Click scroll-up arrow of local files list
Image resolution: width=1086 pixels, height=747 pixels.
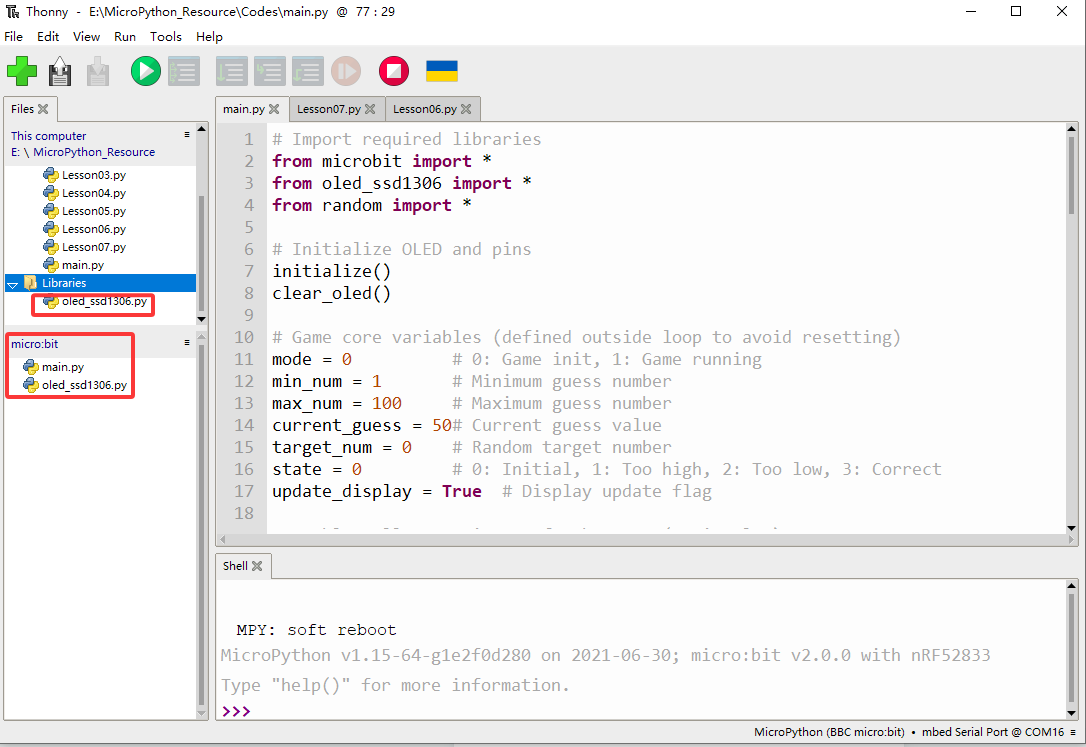point(202,129)
